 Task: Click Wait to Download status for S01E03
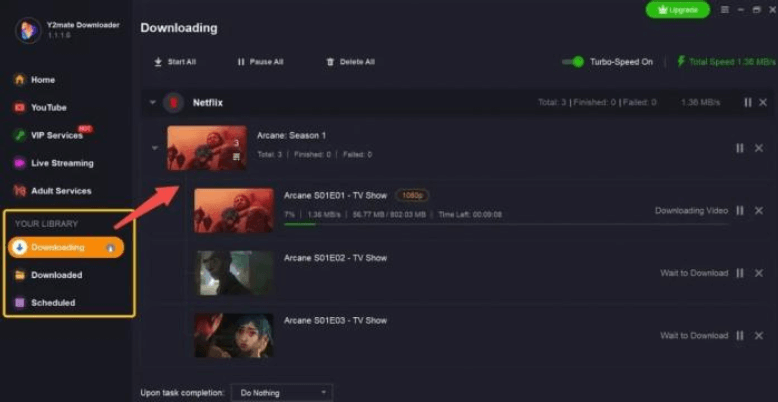(694, 335)
